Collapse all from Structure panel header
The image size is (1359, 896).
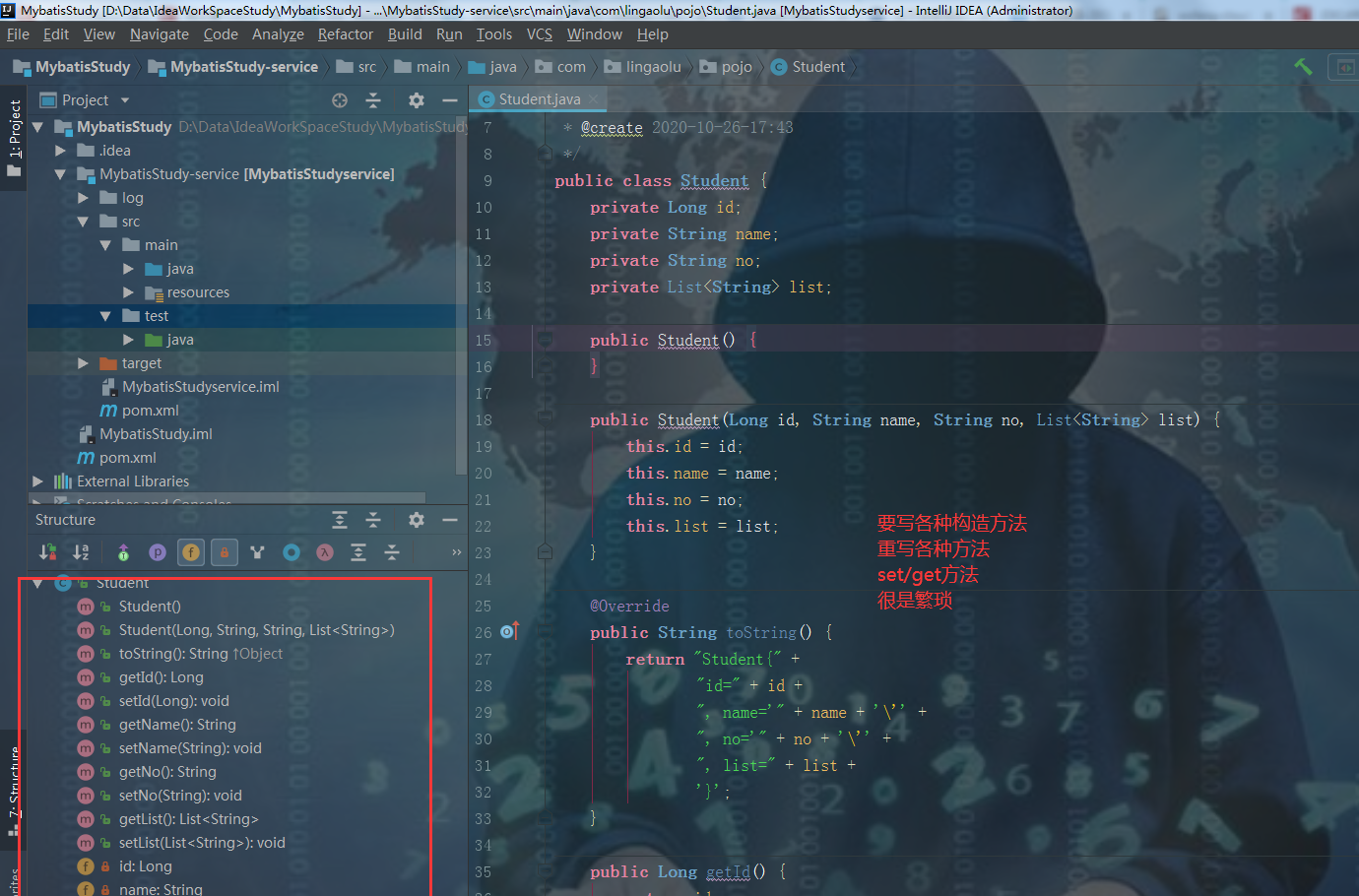pyautogui.click(x=373, y=520)
